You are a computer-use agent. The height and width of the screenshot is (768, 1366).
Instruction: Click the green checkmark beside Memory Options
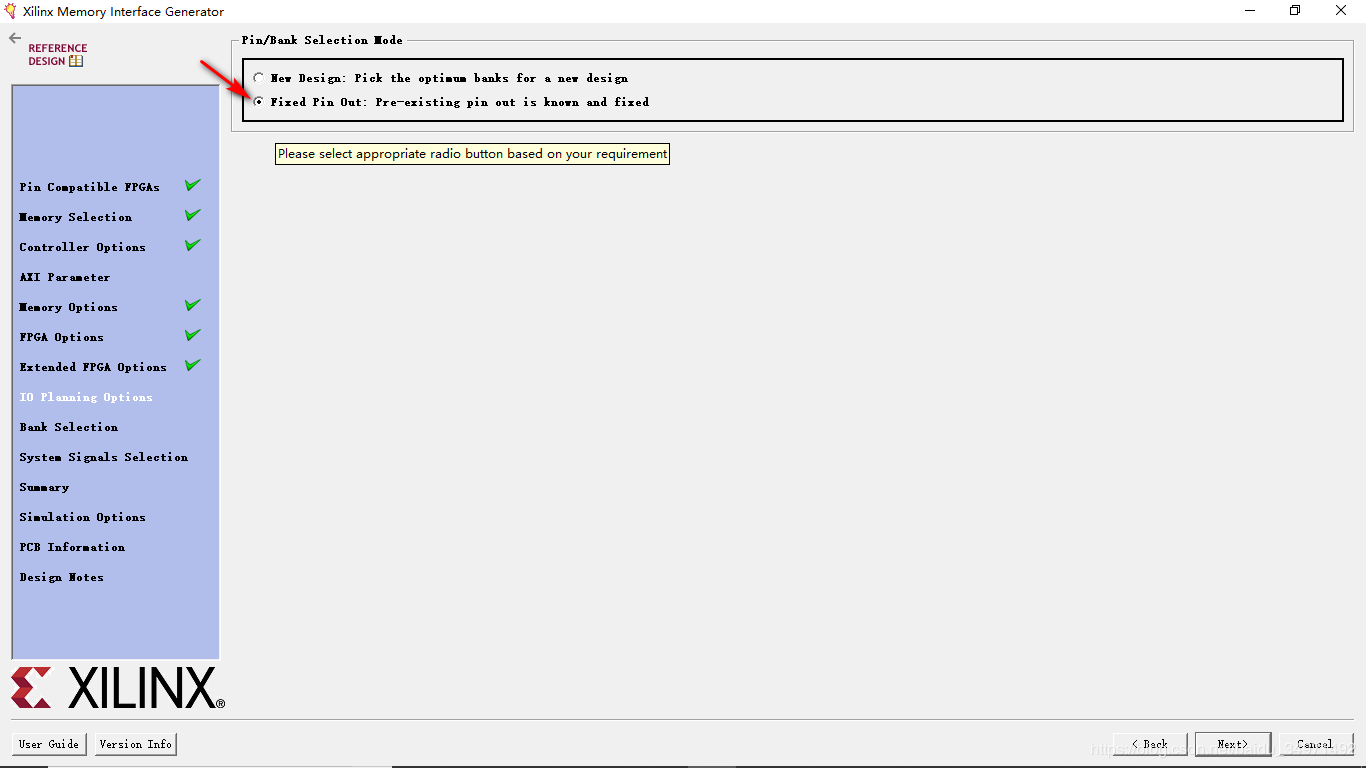tap(193, 305)
